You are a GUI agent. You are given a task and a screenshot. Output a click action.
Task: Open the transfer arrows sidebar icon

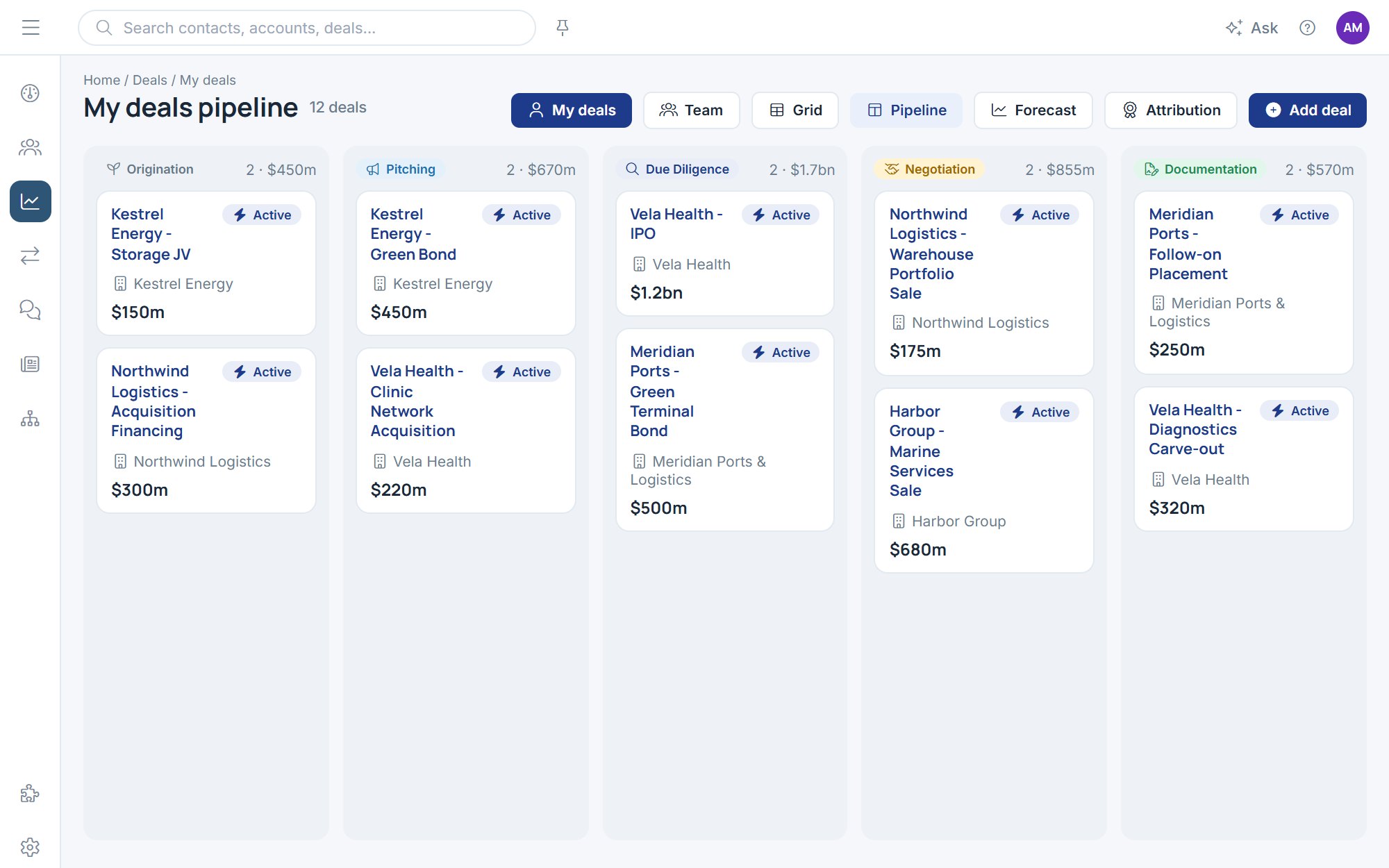coord(30,256)
